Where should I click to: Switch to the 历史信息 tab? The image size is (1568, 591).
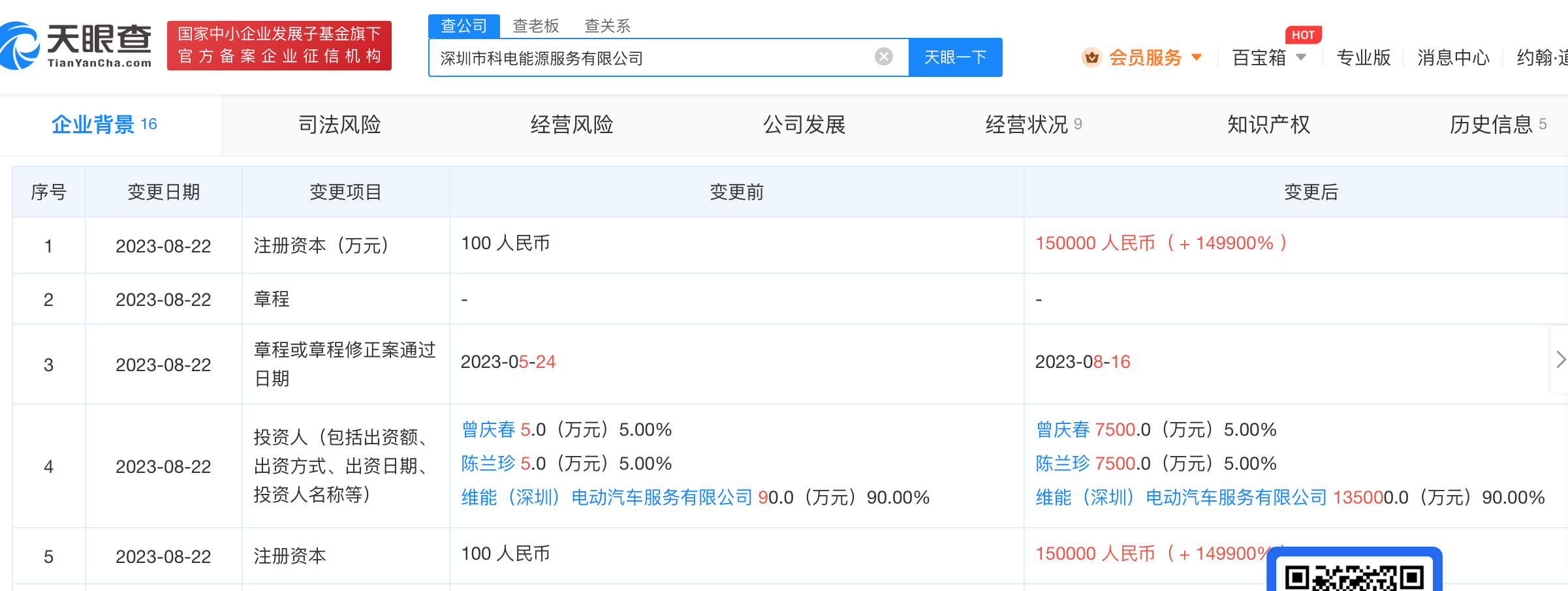[1498, 125]
